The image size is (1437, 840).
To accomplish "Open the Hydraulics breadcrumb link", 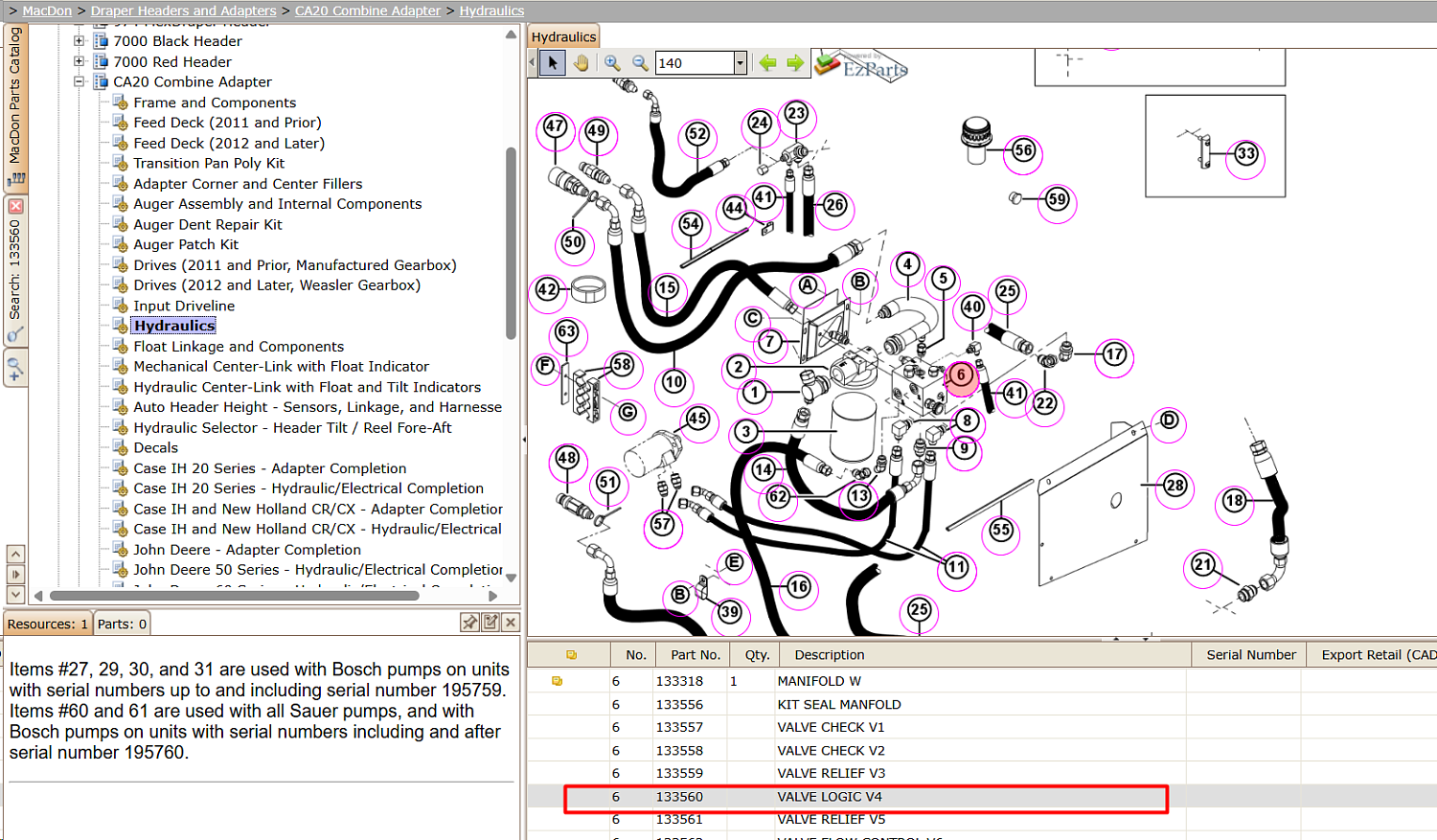I will [x=491, y=11].
